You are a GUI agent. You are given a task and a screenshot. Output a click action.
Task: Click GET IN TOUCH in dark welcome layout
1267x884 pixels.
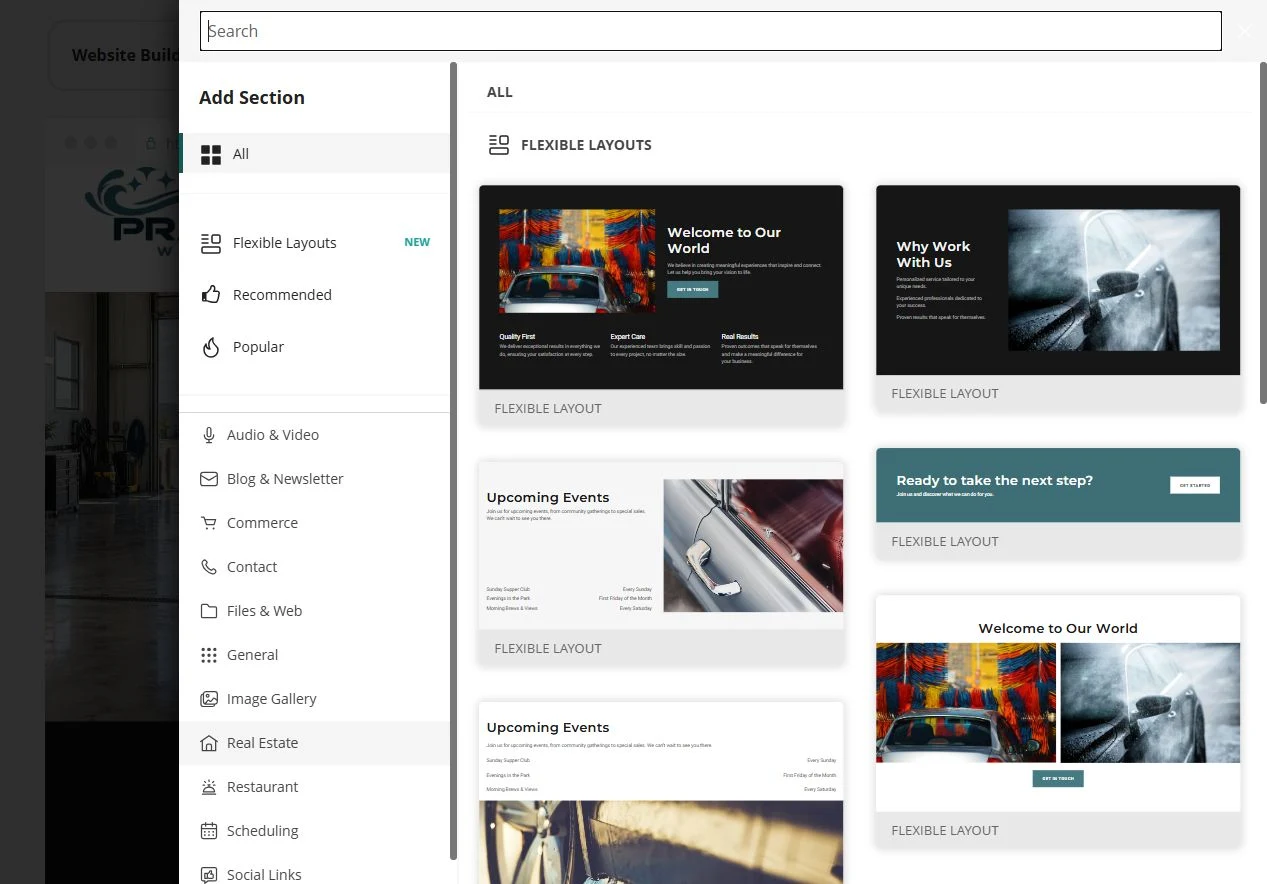coord(692,289)
